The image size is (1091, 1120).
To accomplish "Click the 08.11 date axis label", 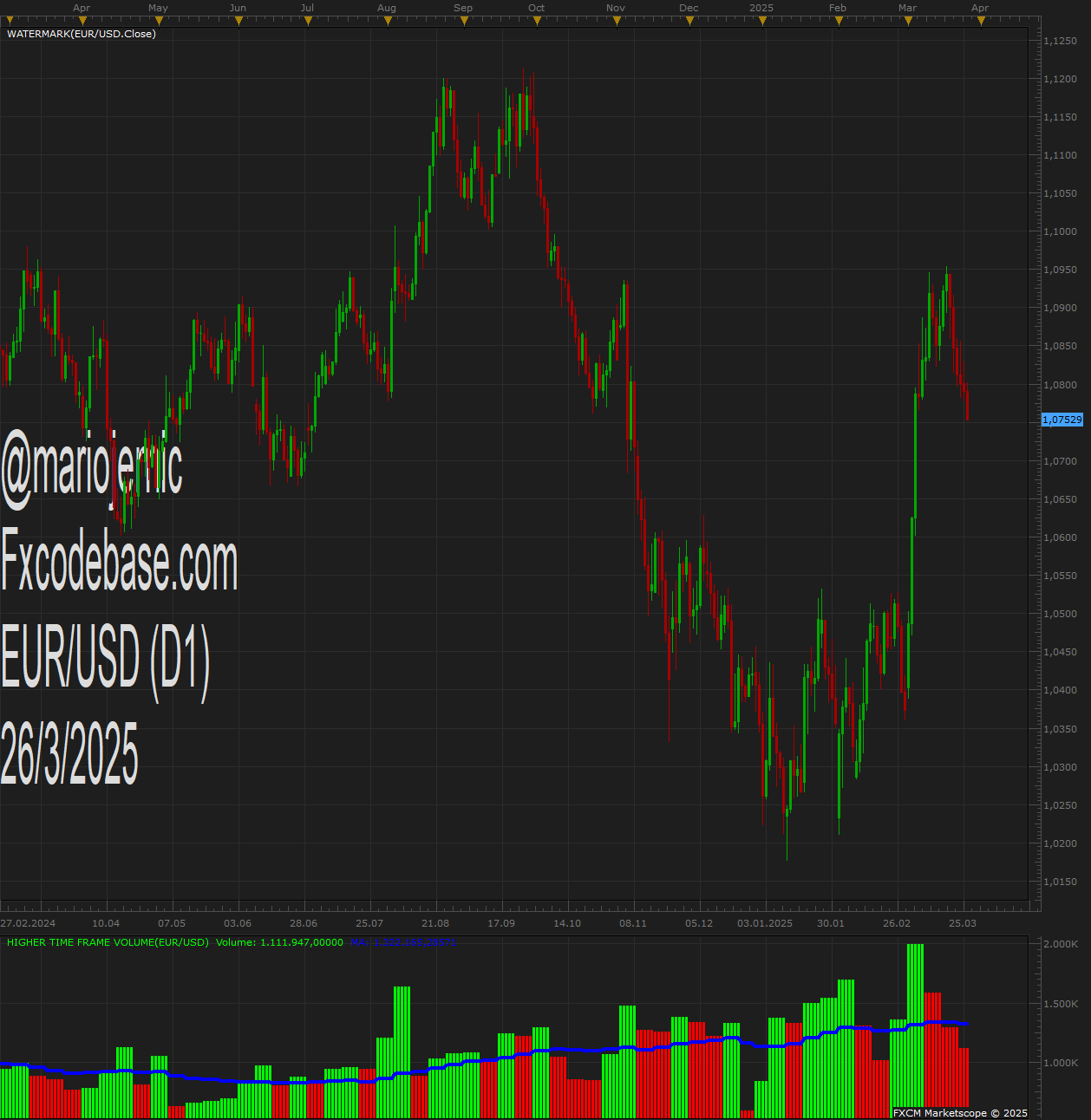I will (x=633, y=923).
